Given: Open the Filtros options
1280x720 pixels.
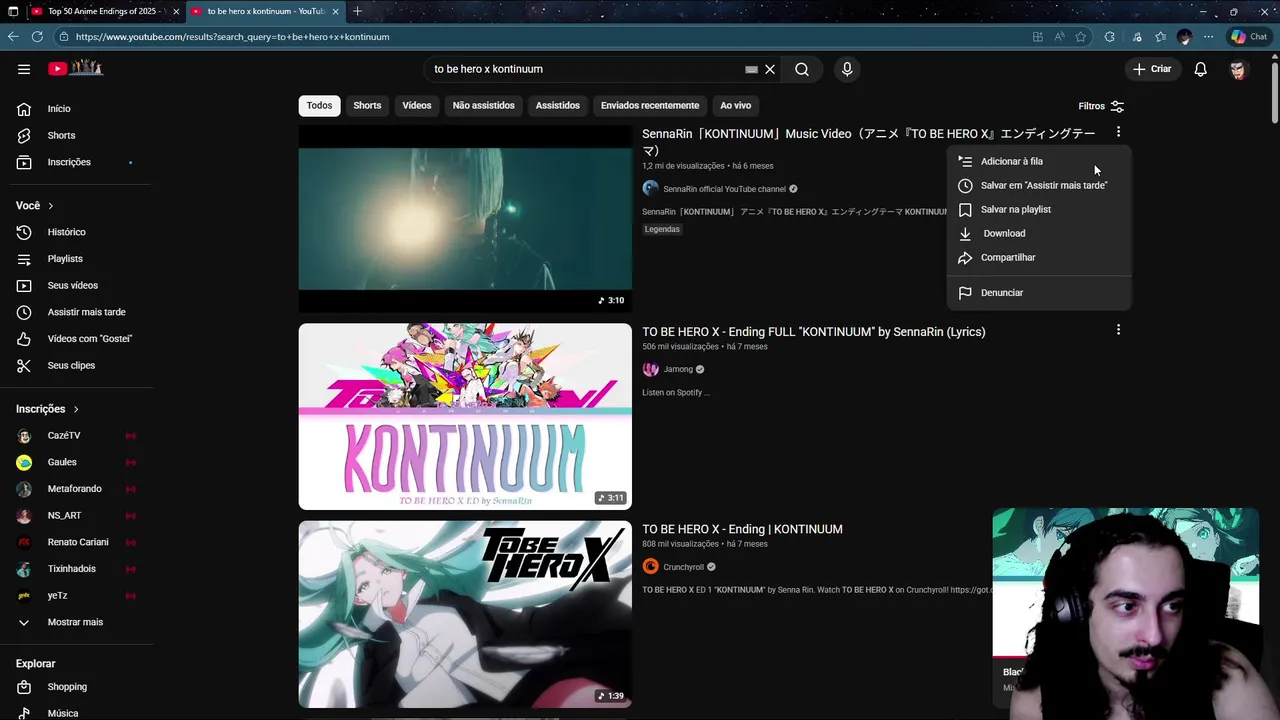Looking at the screenshot, I should (1101, 106).
